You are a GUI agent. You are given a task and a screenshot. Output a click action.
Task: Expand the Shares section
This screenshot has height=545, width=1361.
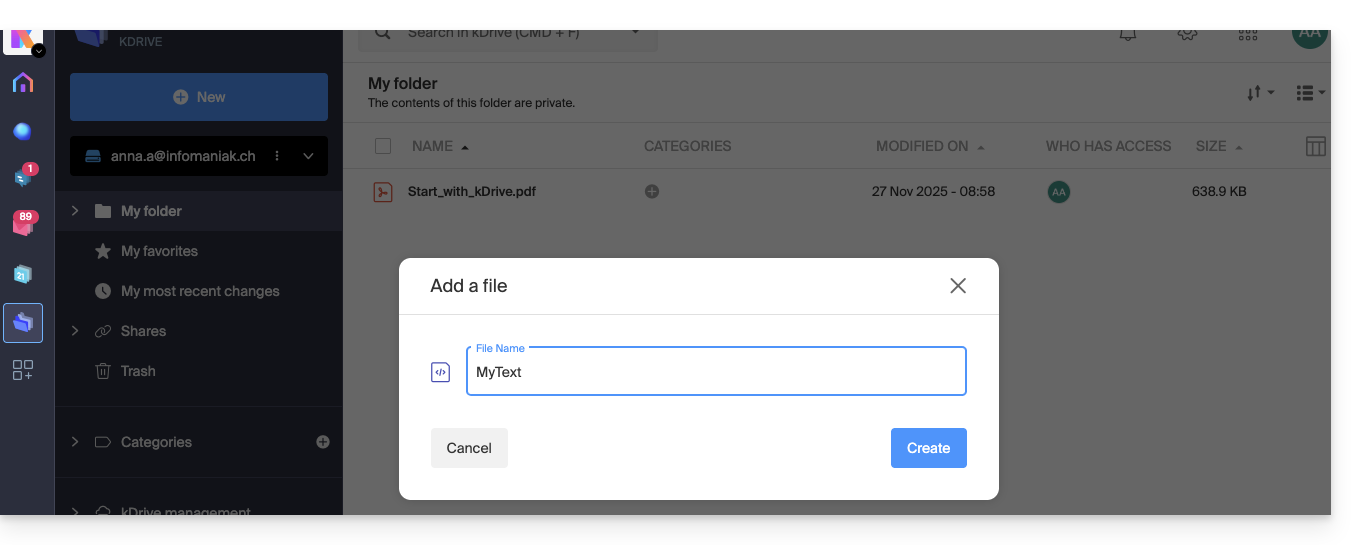point(75,331)
